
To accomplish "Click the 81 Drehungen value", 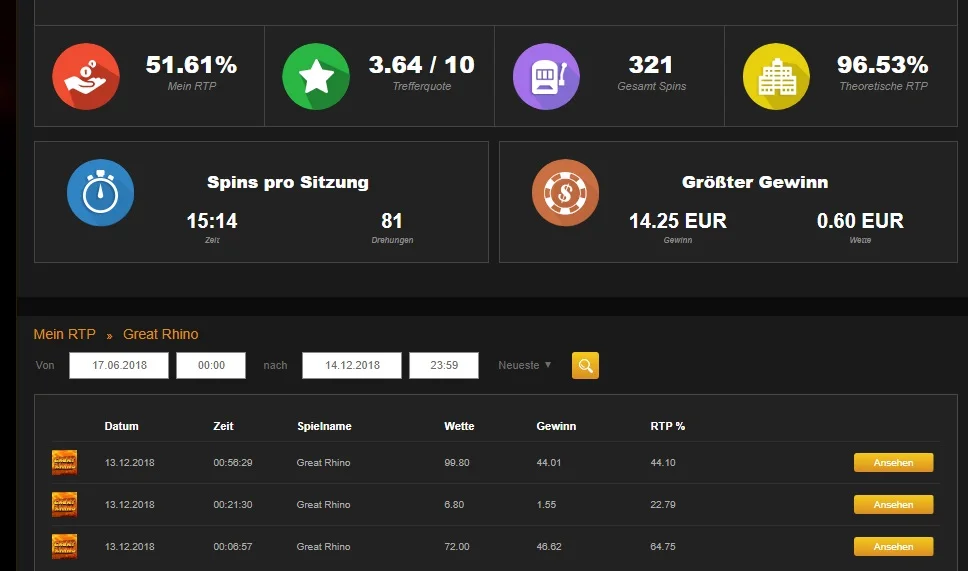I will (x=392, y=221).
